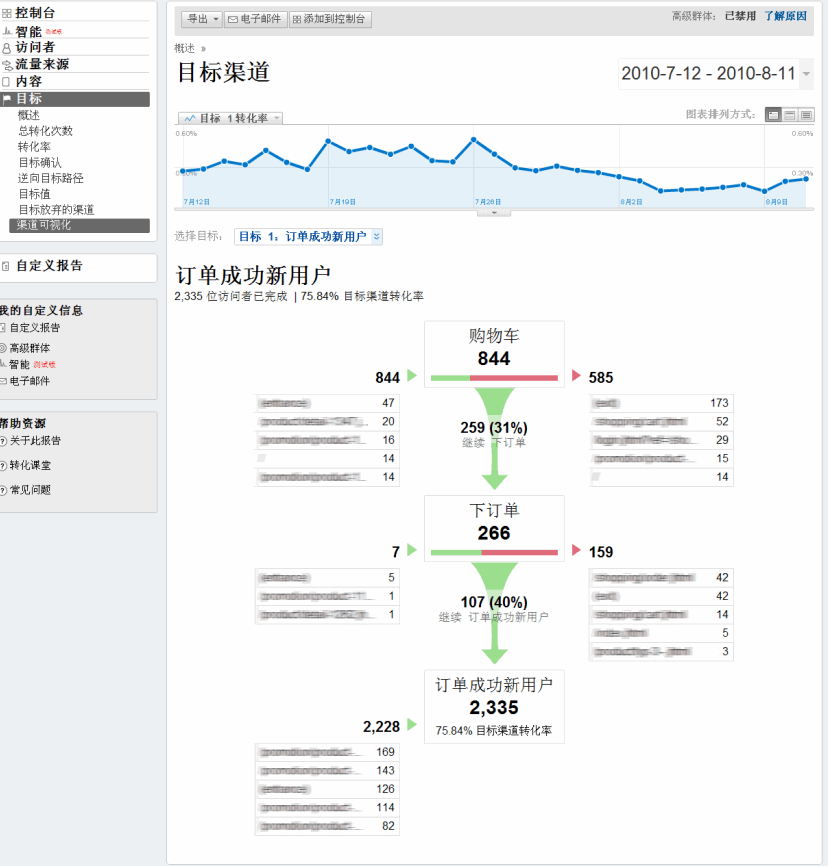828x866 pixels.
Task: Click the 了解原因 link
Action: point(785,16)
